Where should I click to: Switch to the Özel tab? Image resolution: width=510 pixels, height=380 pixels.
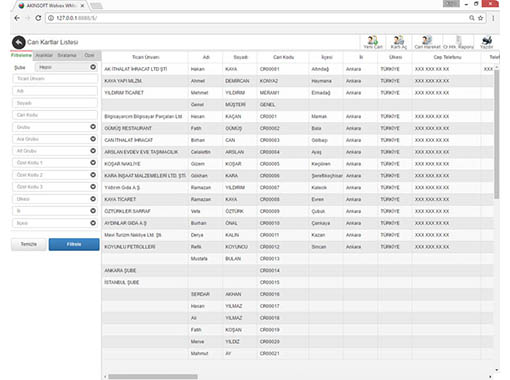tap(89, 55)
